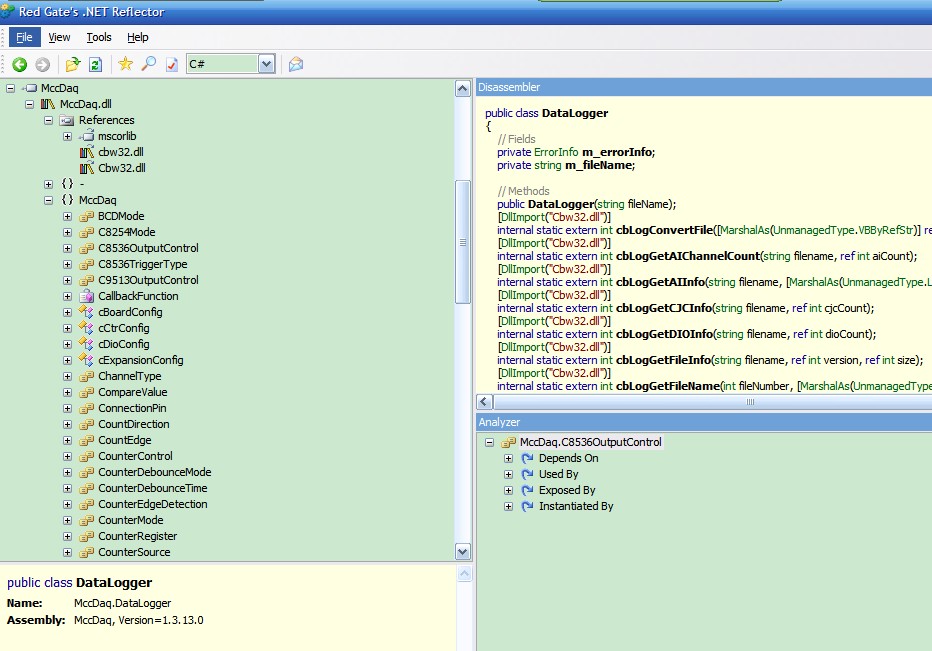Select the cbw32.dll reference icon
The height and width of the screenshot is (651, 932).
point(87,152)
